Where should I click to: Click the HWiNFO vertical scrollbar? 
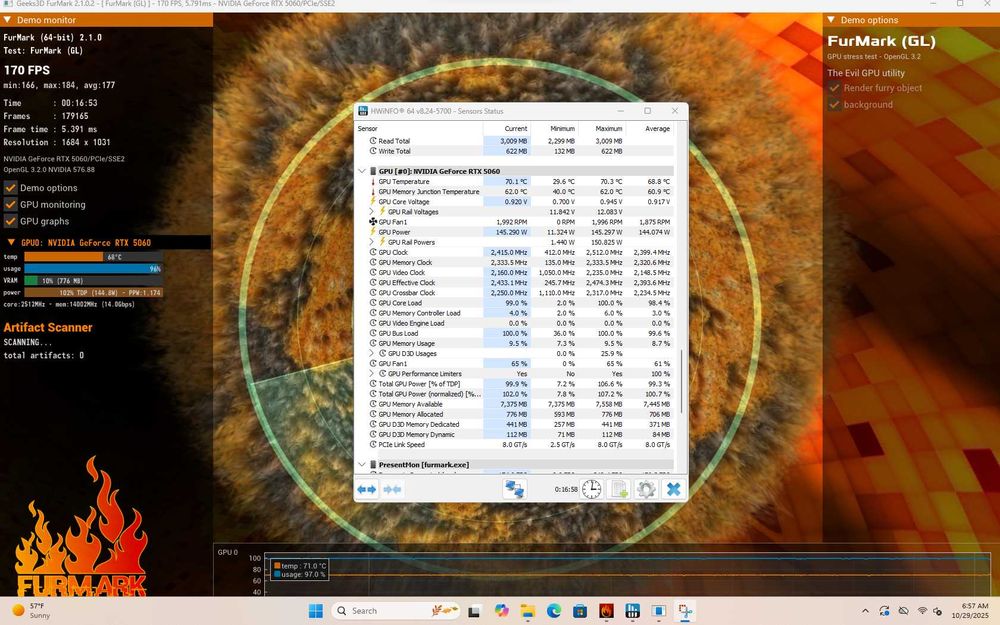coord(682,381)
